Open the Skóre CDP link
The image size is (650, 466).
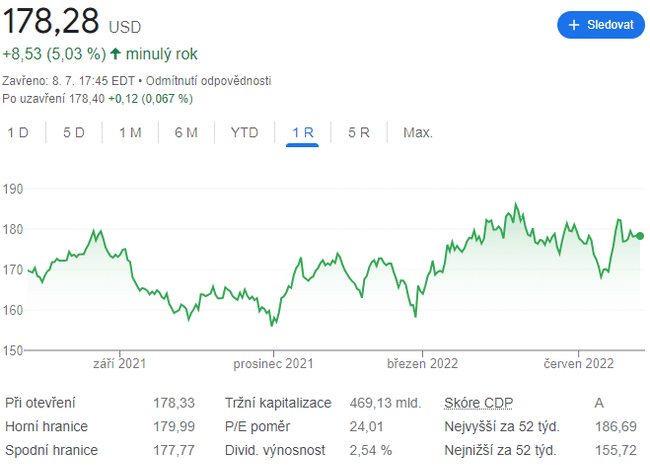[x=478, y=403]
